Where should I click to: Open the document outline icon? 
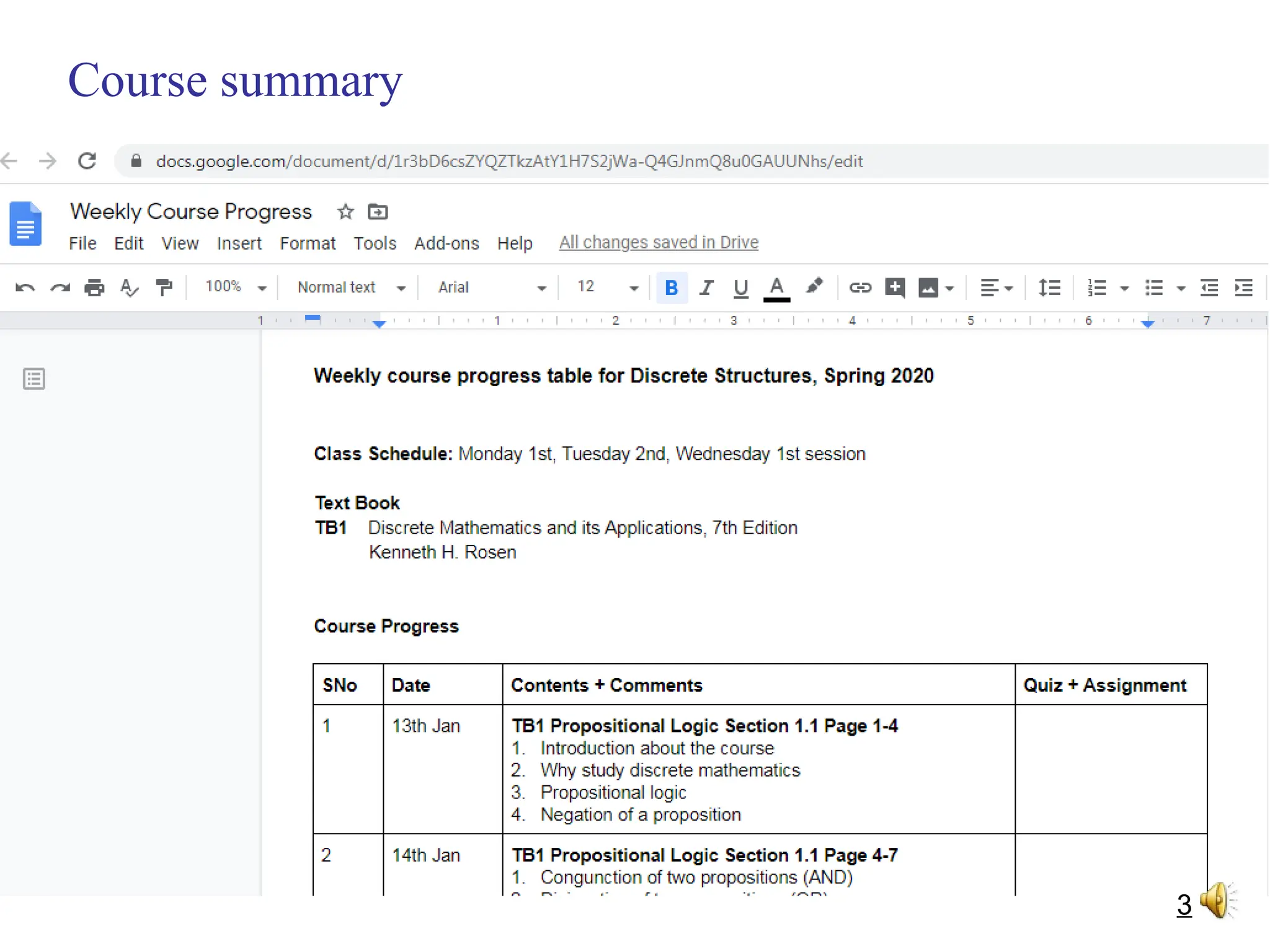(34, 379)
